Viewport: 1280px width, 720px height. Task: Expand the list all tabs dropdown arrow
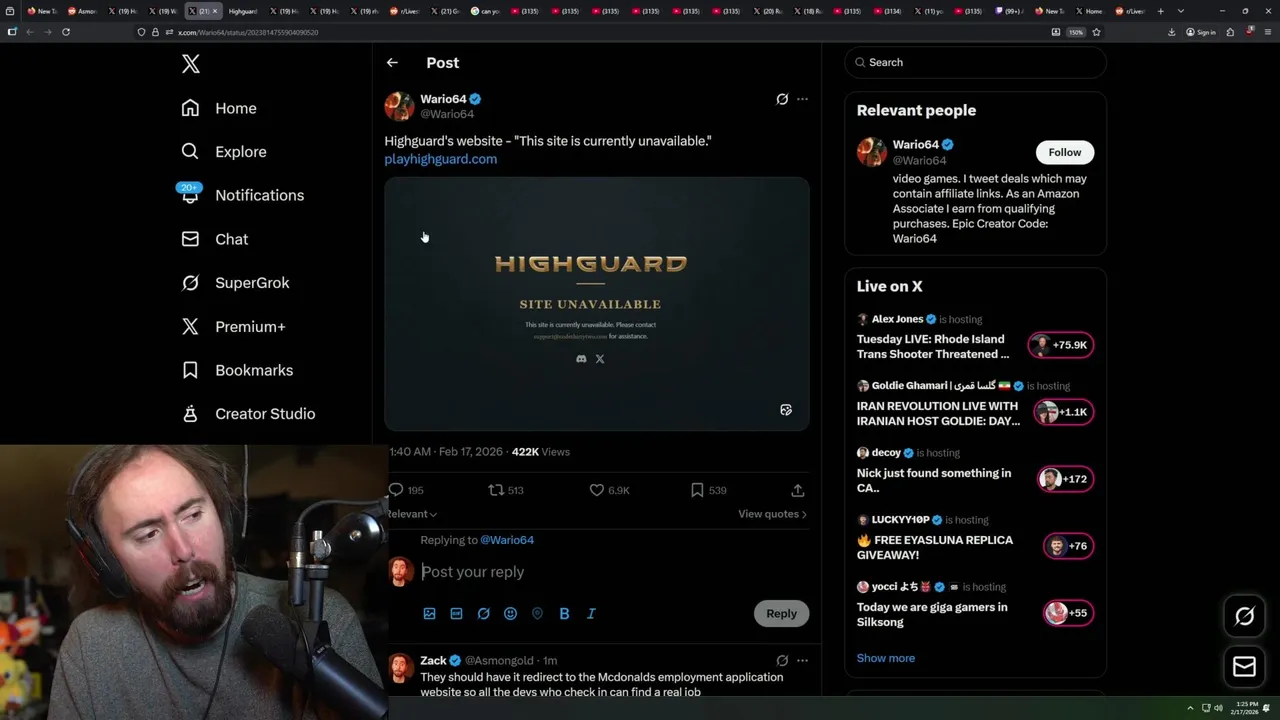tap(1180, 11)
